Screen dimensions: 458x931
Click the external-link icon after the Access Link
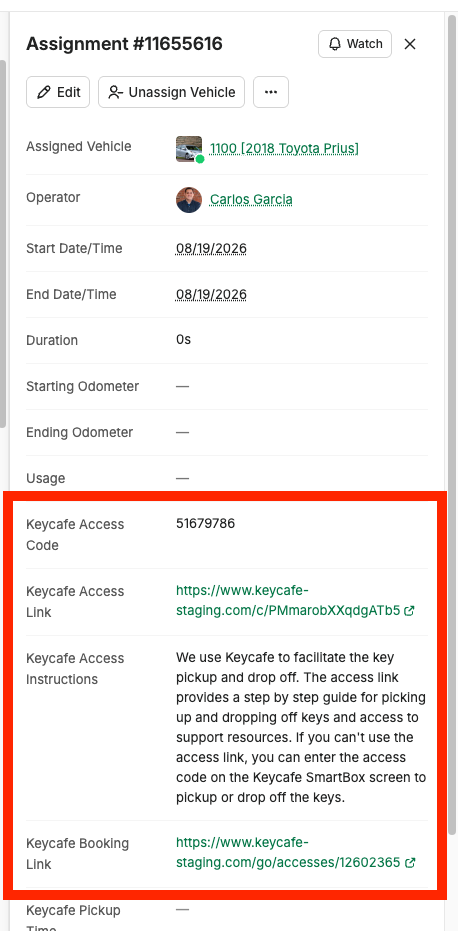click(409, 610)
